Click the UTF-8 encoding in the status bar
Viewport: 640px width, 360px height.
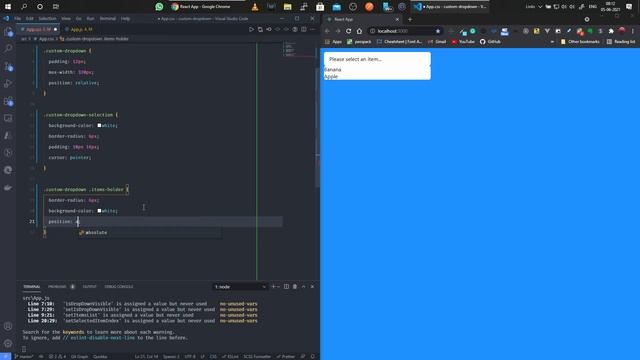pyautogui.click(x=190, y=357)
